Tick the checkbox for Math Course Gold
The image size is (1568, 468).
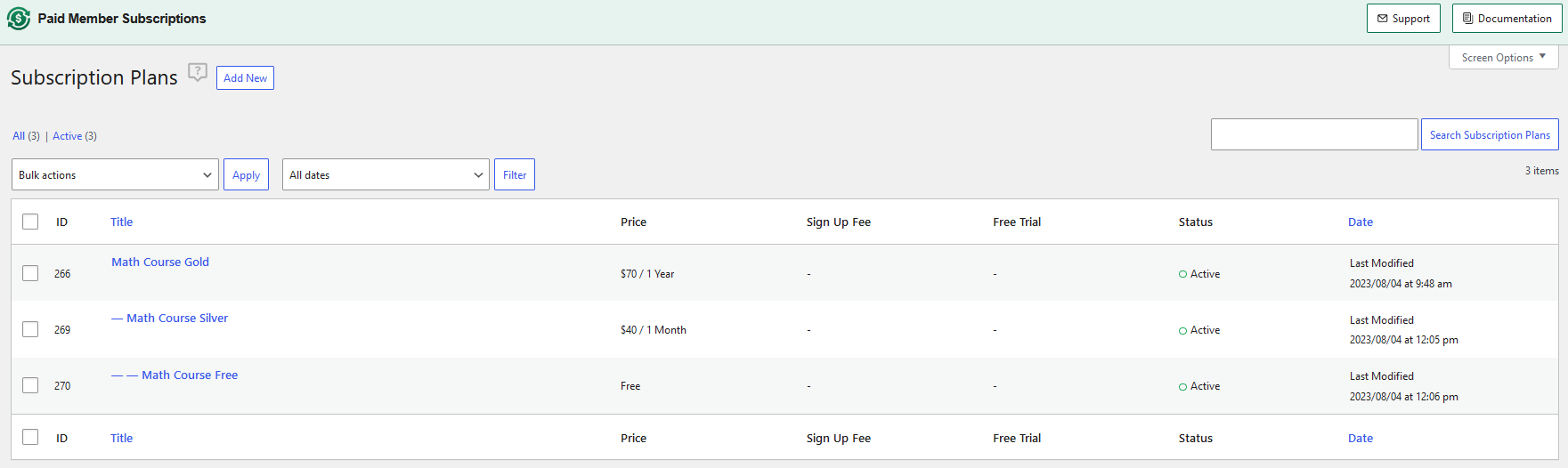click(x=30, y=273)
